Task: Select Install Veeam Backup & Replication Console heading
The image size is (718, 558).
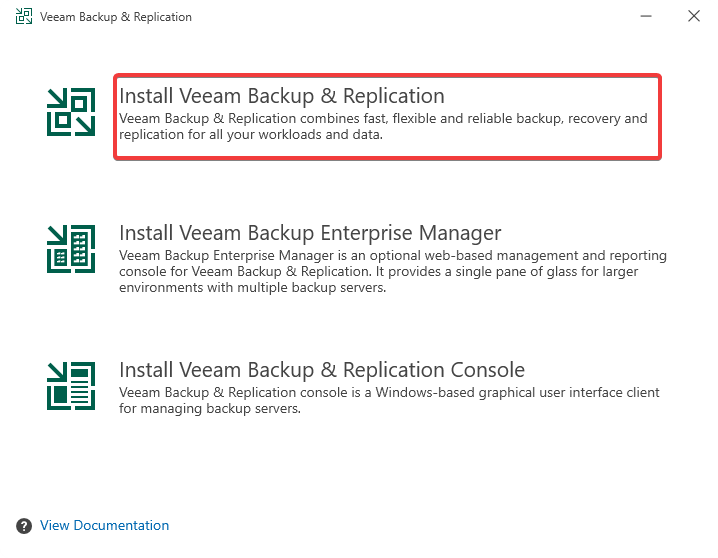Action: [322, 370]
